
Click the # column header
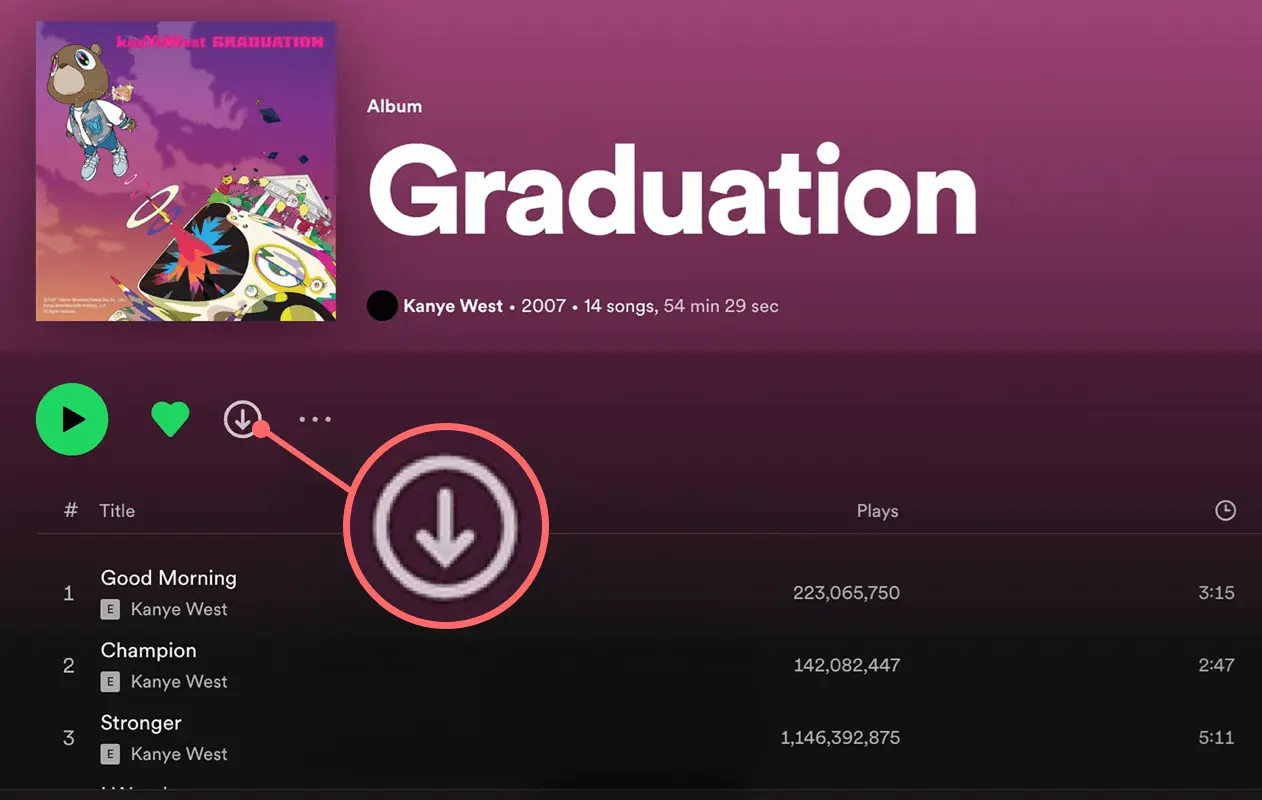(x=68, y=510)
